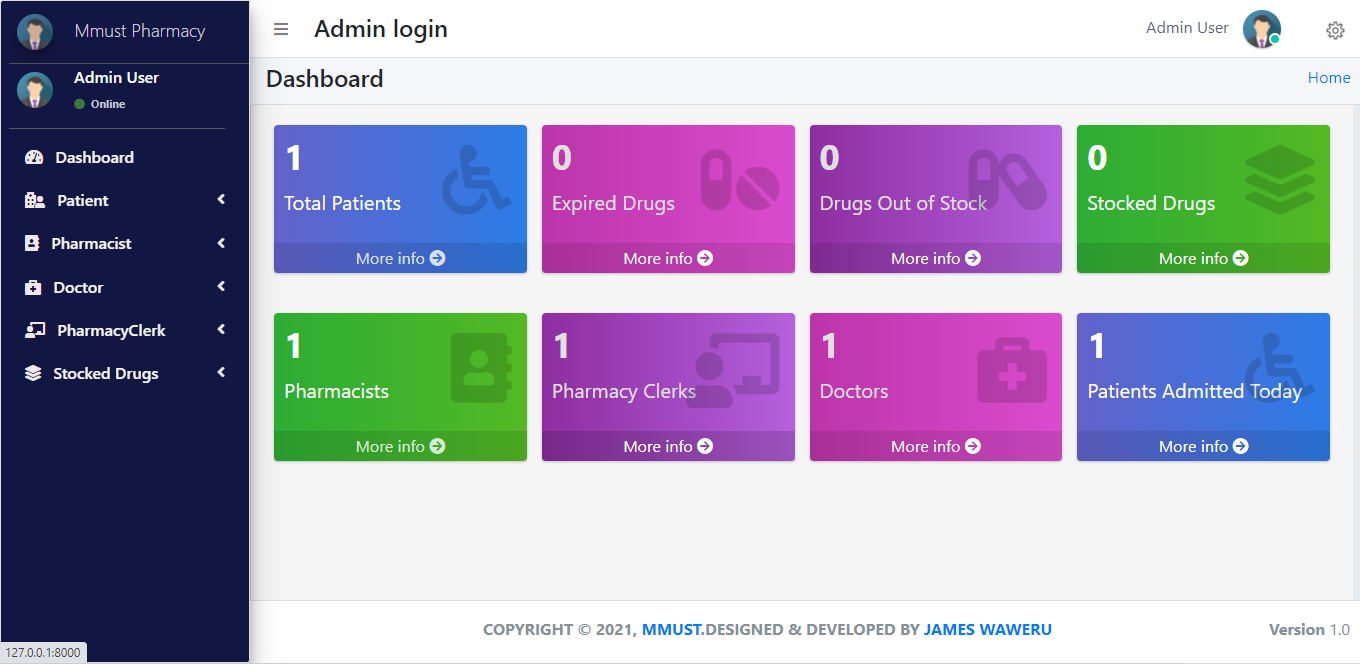Click the Home breadcrumb link

(x=1328, y=77)
